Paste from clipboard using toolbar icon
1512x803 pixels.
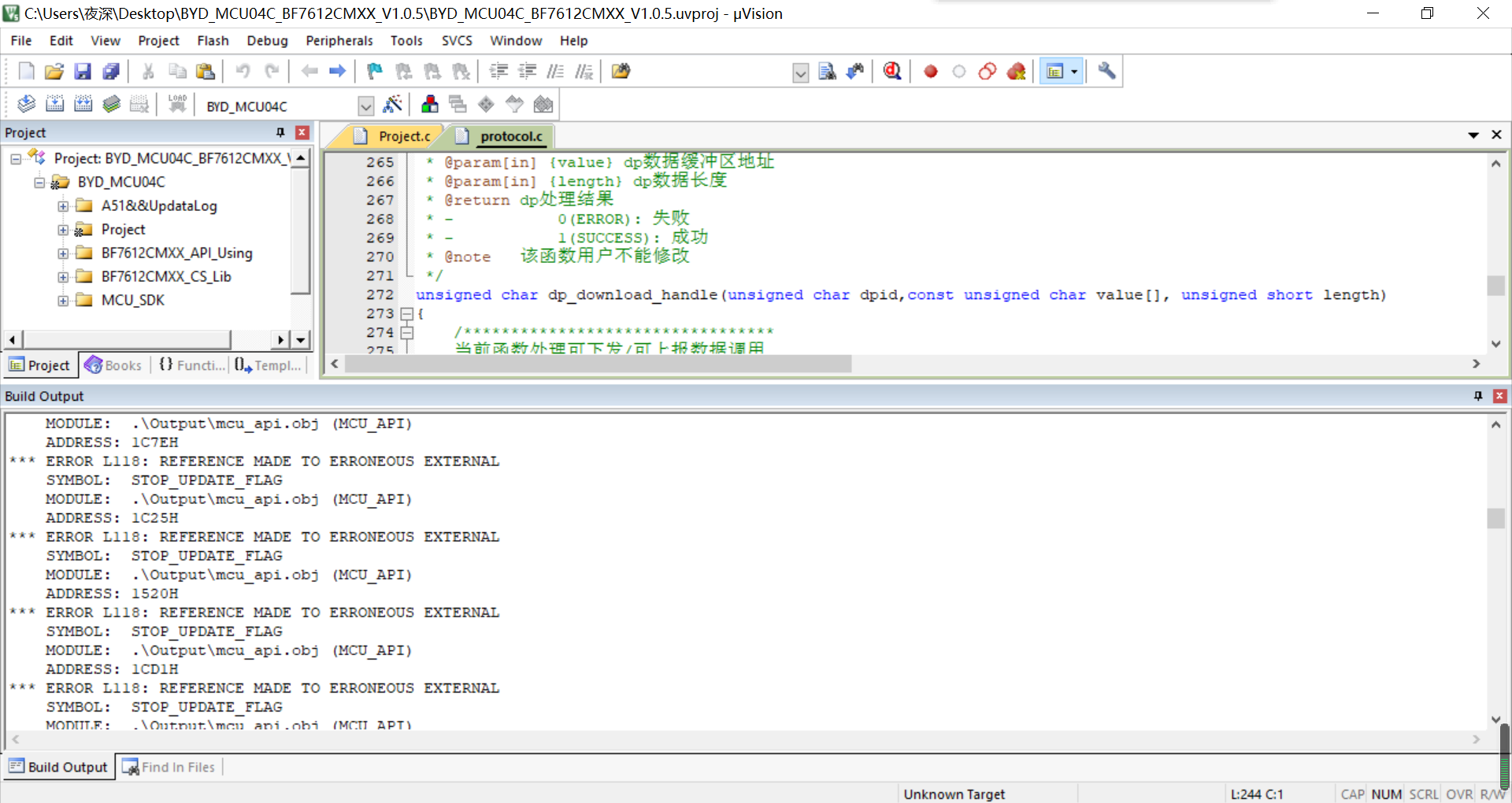(x=206, y=72)
